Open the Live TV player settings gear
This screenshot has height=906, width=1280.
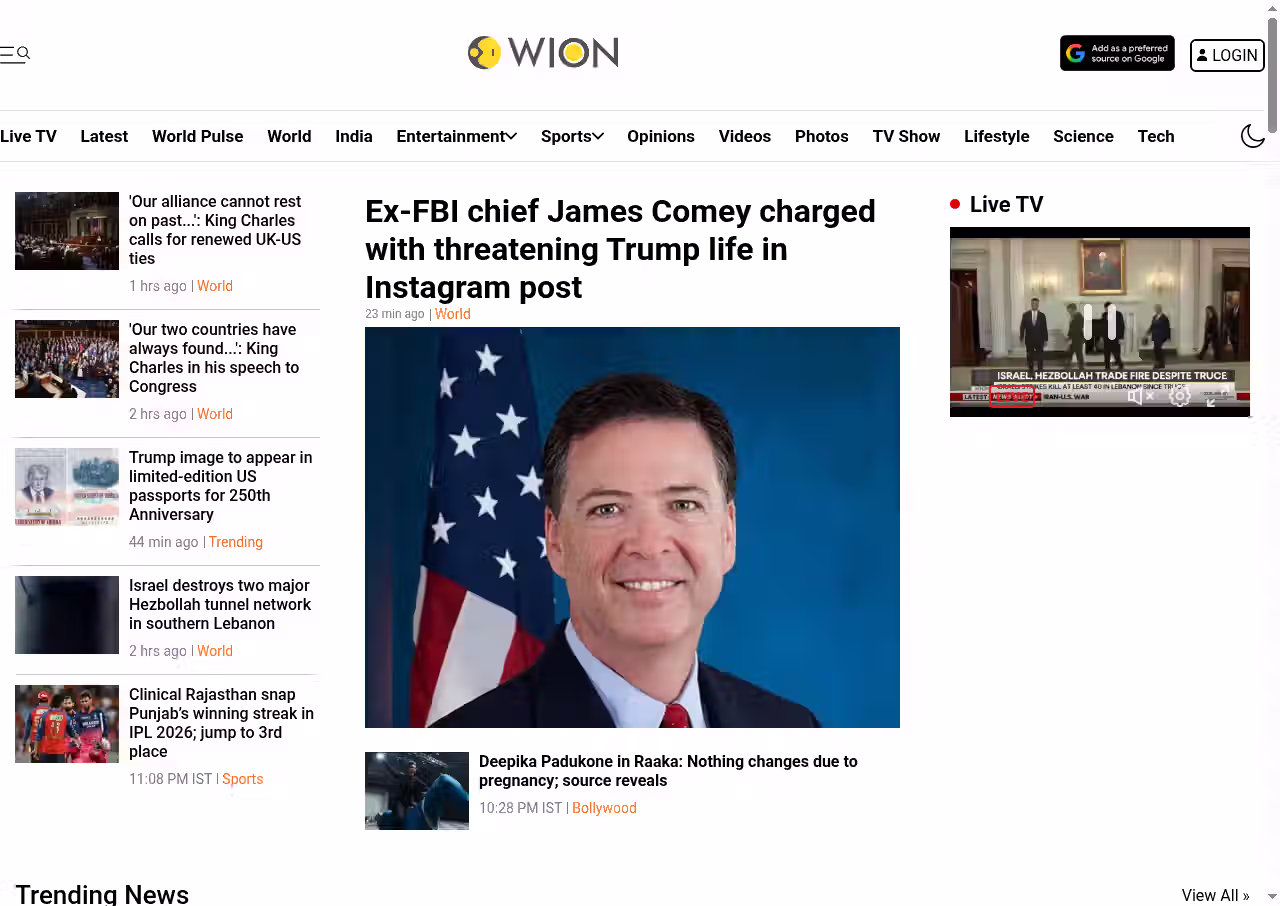[1180, 397]
